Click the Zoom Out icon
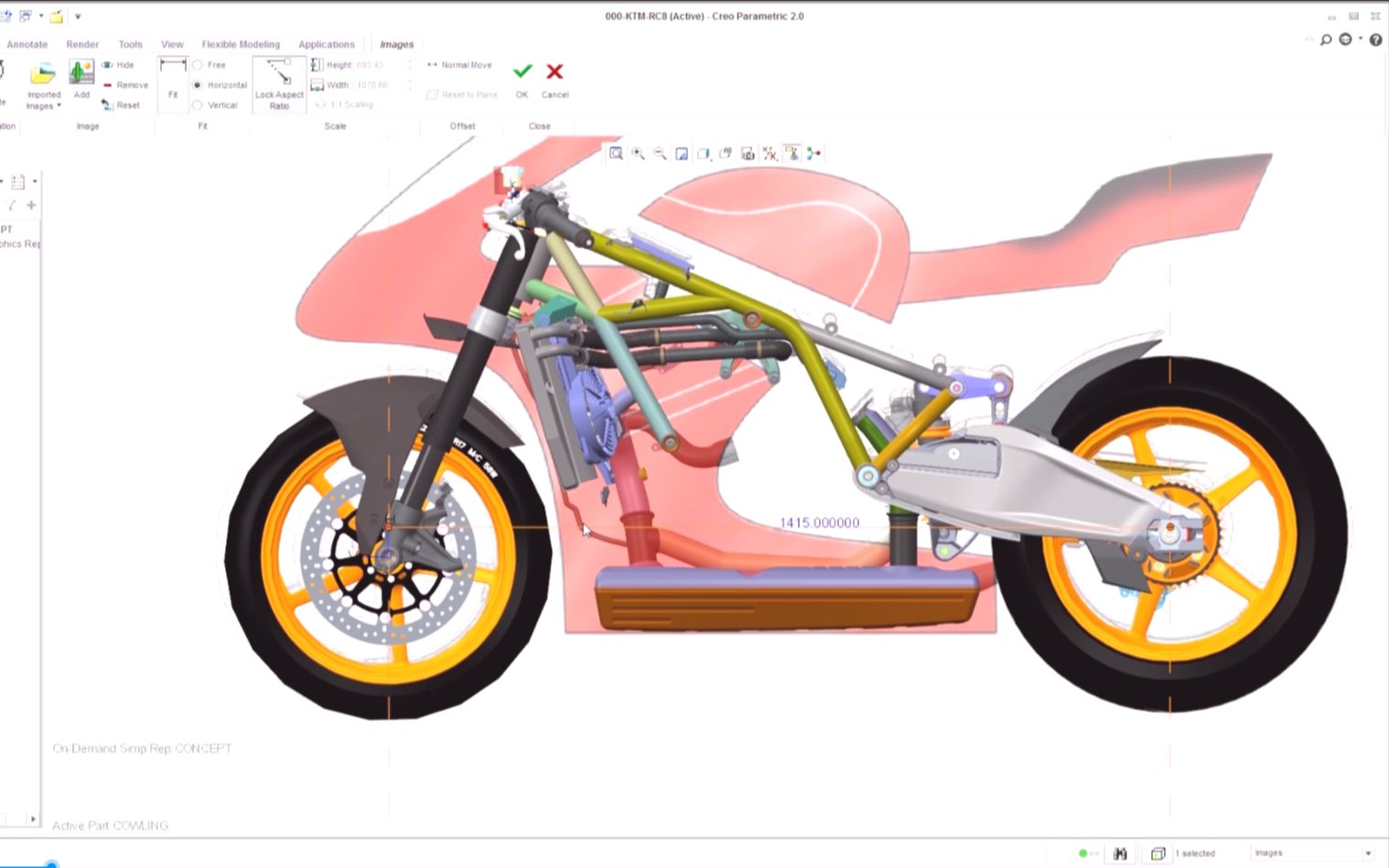Screen dimensions: 1389x868 point(660,154)
